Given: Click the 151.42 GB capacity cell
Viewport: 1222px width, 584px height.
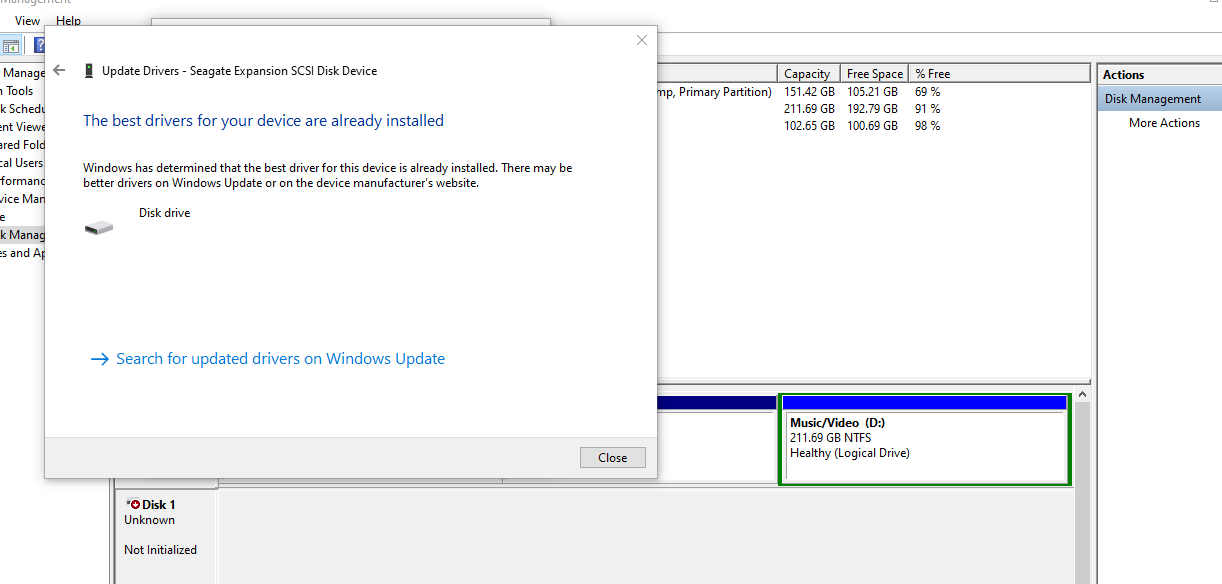Looking at the screenshot, I should coord(809,92).
